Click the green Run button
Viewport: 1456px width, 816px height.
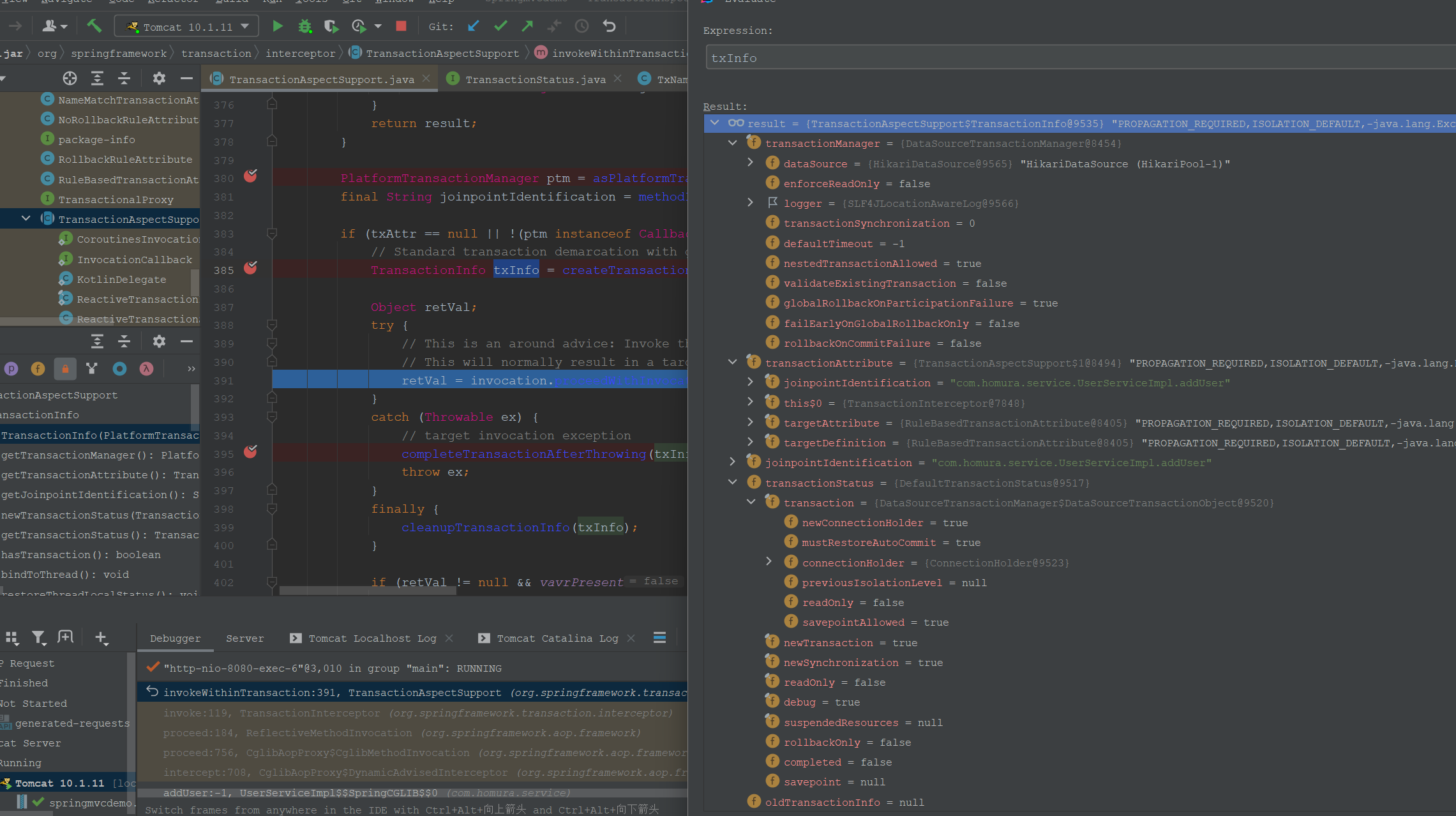(x=277, y=26)
